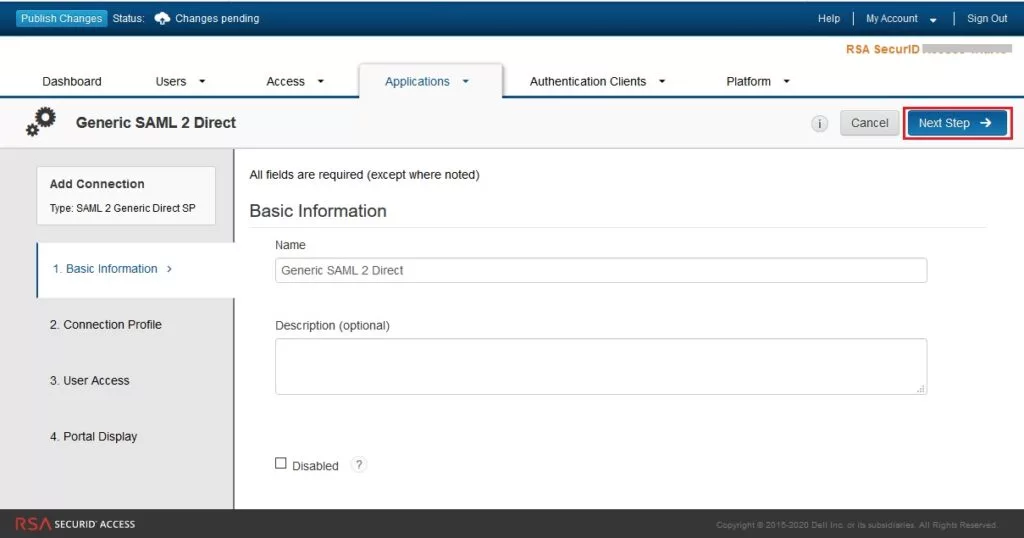Screen dimensions: 1024x538
Task: Click the Publish Changes button
Action: [61, 18]
